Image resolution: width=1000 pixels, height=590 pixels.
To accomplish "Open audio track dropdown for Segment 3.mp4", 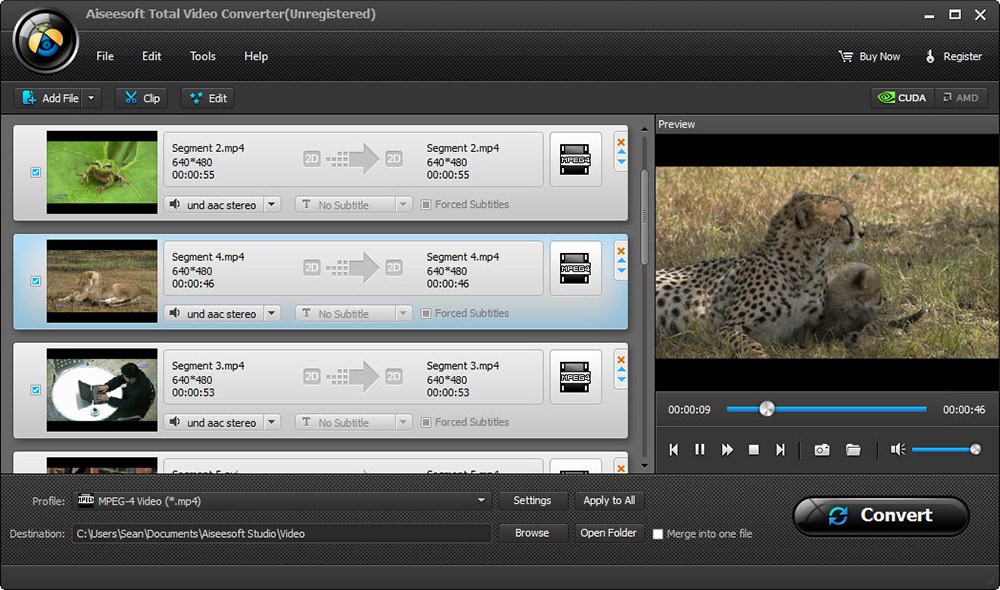I will (x=272, y=422).
